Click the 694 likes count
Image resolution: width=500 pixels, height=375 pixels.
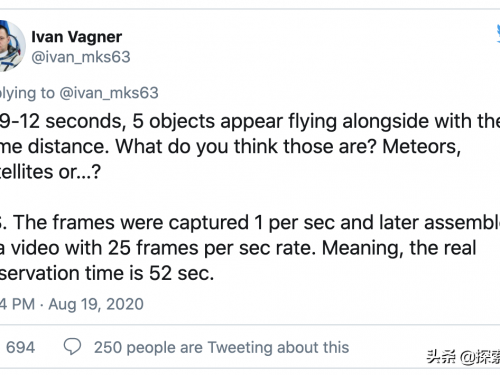pos(20,347)
